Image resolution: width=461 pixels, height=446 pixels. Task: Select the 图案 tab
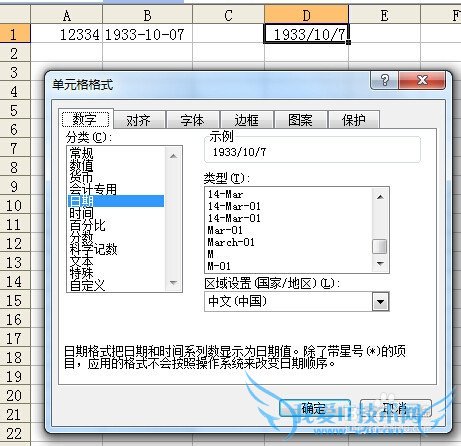point(300,120)
